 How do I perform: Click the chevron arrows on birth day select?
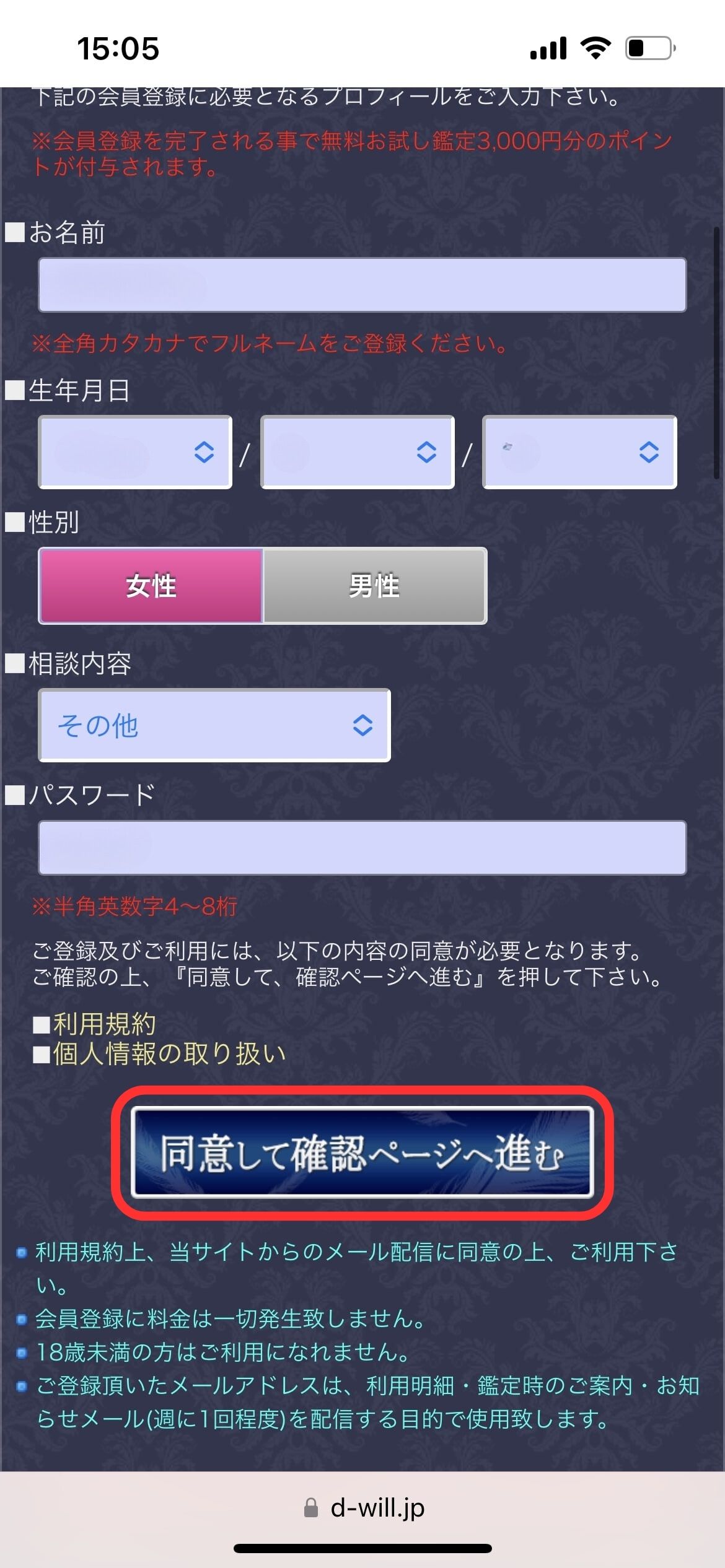pyautogui.click(x=649, y=453)
